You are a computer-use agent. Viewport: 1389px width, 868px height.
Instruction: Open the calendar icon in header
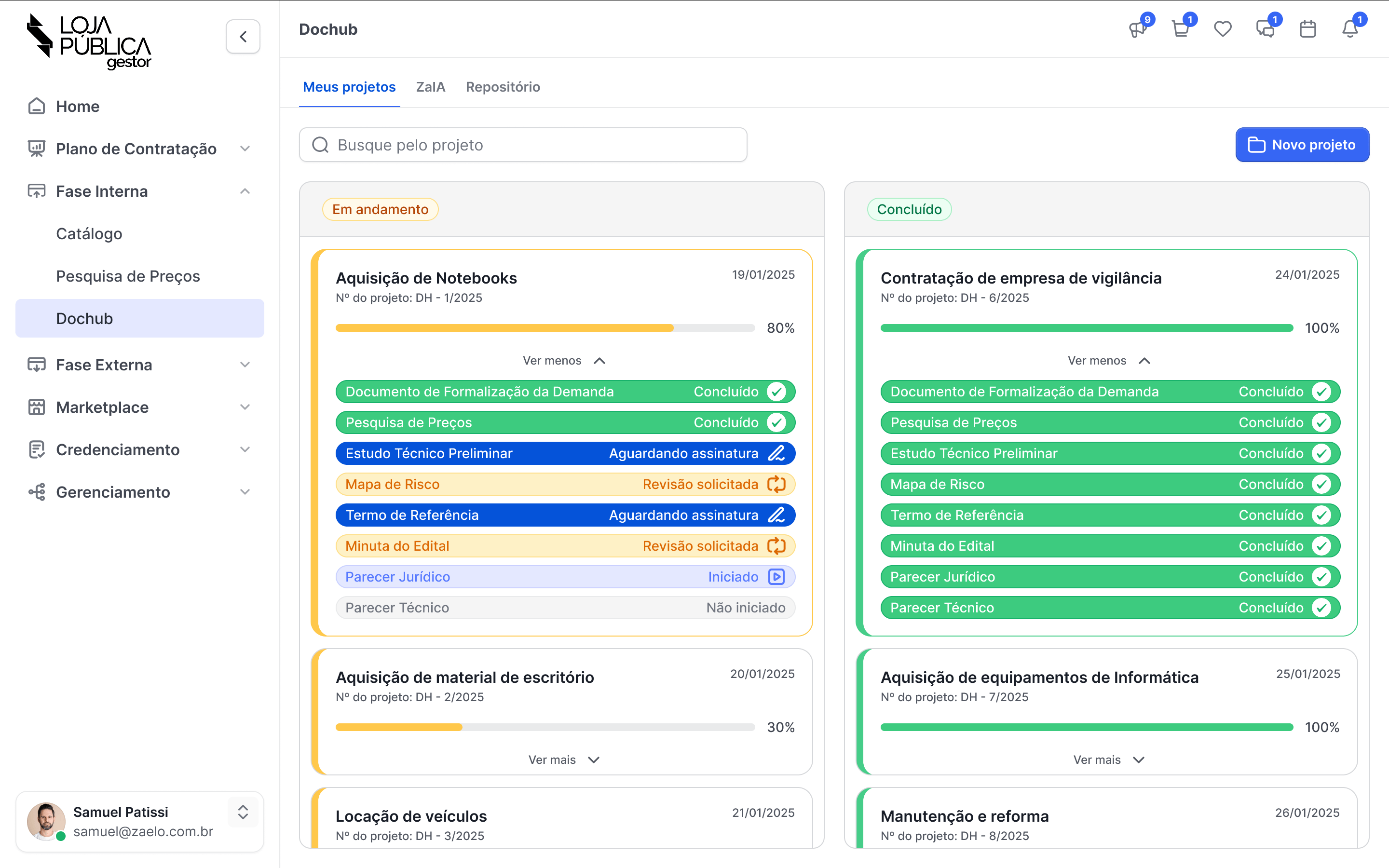[x=1307, y=29]
